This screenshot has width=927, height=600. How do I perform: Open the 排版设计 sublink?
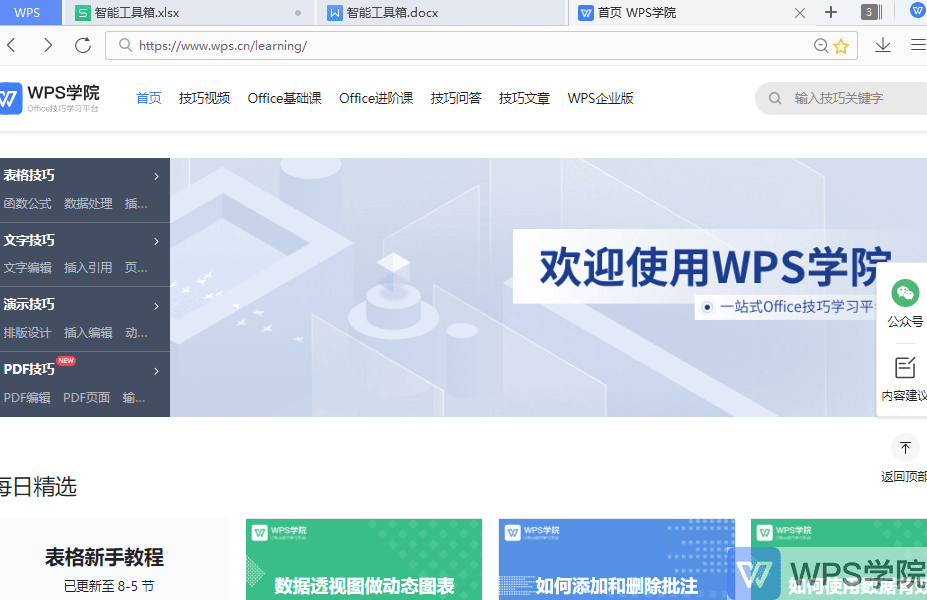(x=27, y=333)
